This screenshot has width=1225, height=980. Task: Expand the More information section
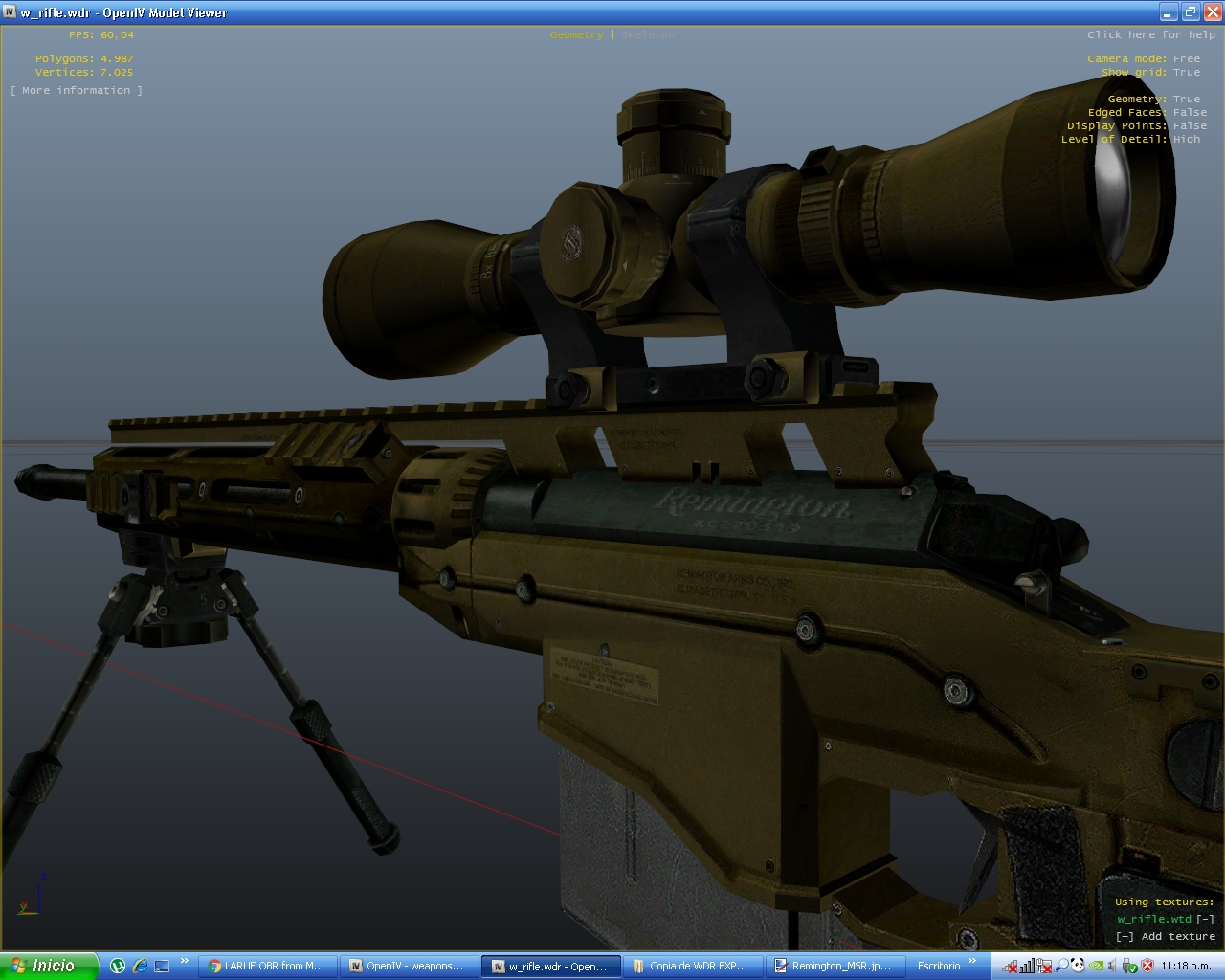77,90
